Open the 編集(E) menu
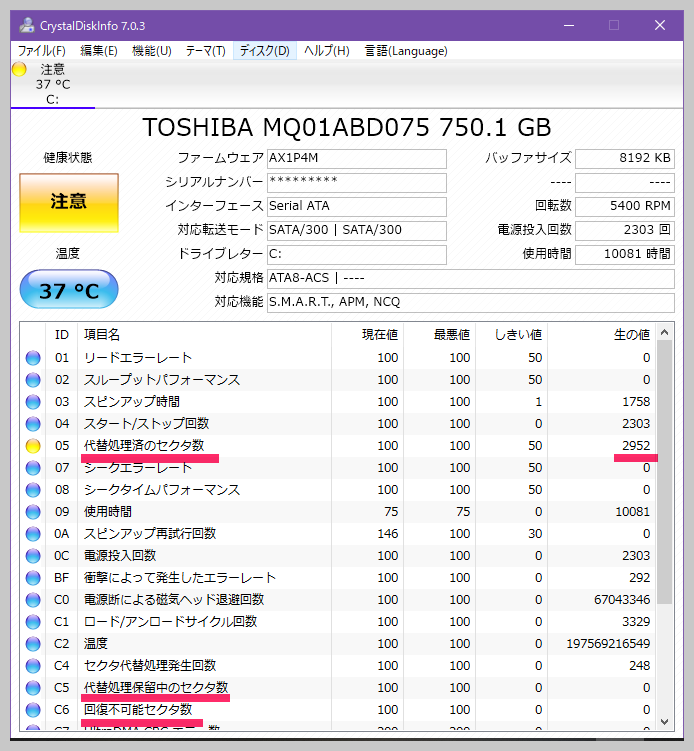 99,51
